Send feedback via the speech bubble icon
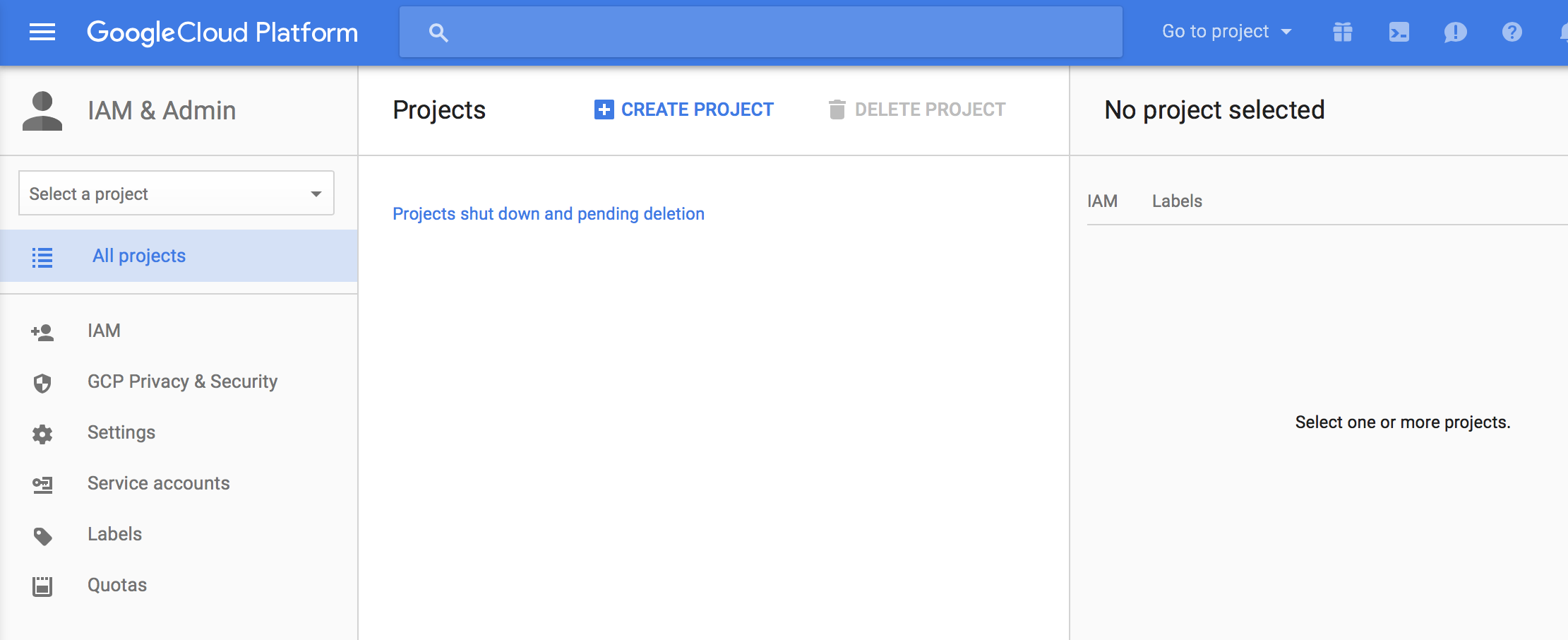The image size is (1568, 640). [1456, 32]
